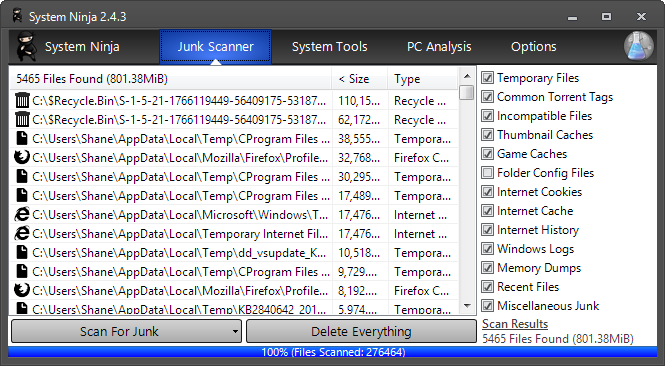Click the 10,518... size cell
The height and width of the screenshot is (366, 665).
click(360, 253)
